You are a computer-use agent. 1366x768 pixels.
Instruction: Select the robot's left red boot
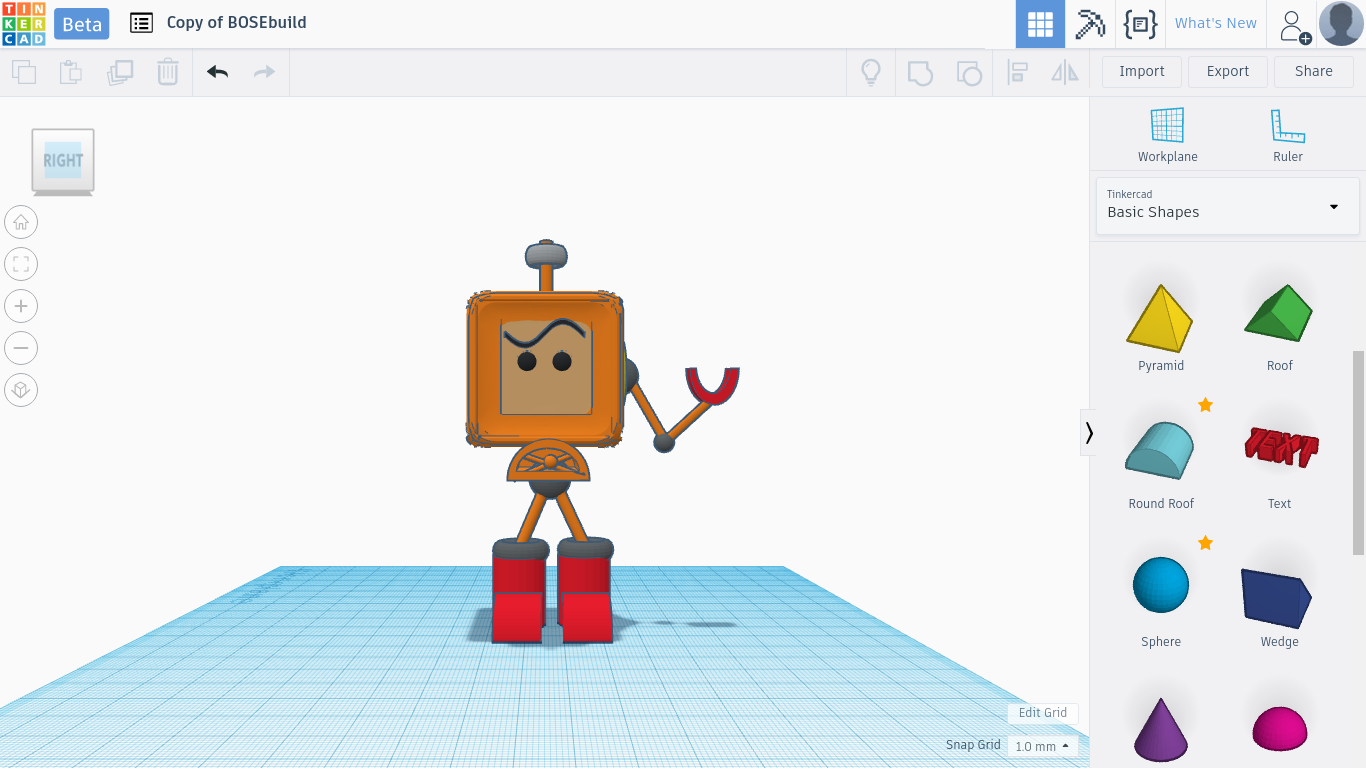(518, 598)
